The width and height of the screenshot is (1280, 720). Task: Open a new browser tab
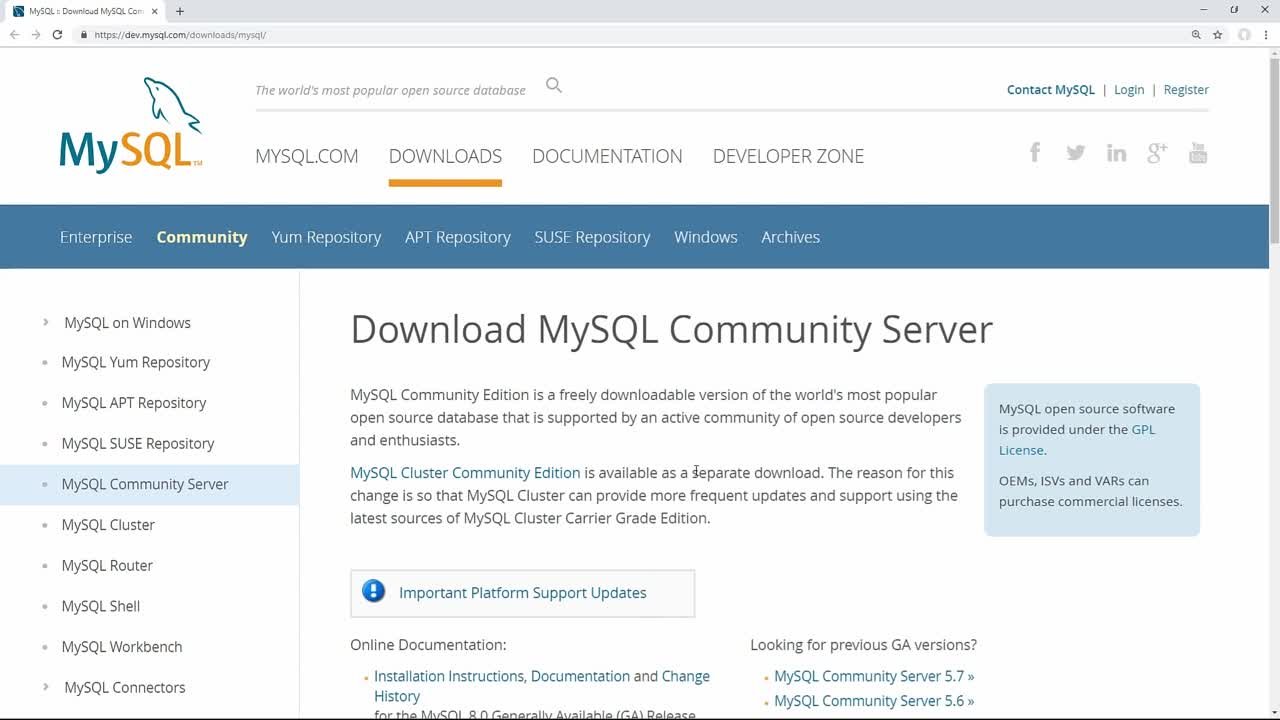180,11
